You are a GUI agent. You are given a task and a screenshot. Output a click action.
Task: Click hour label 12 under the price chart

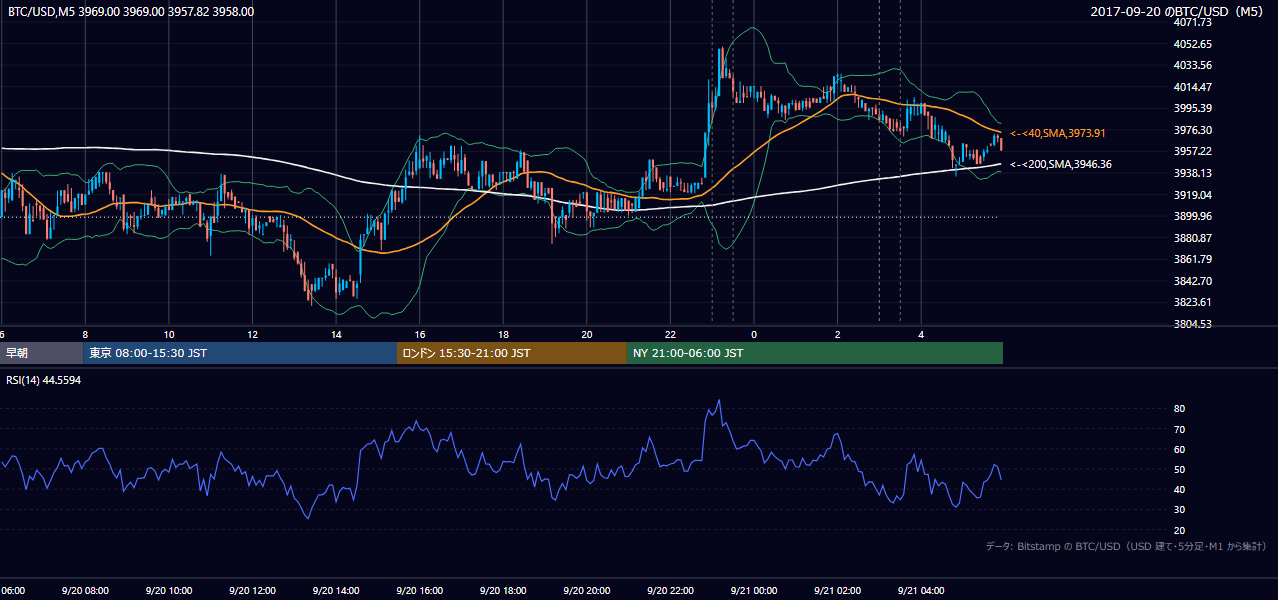[252, 334]
